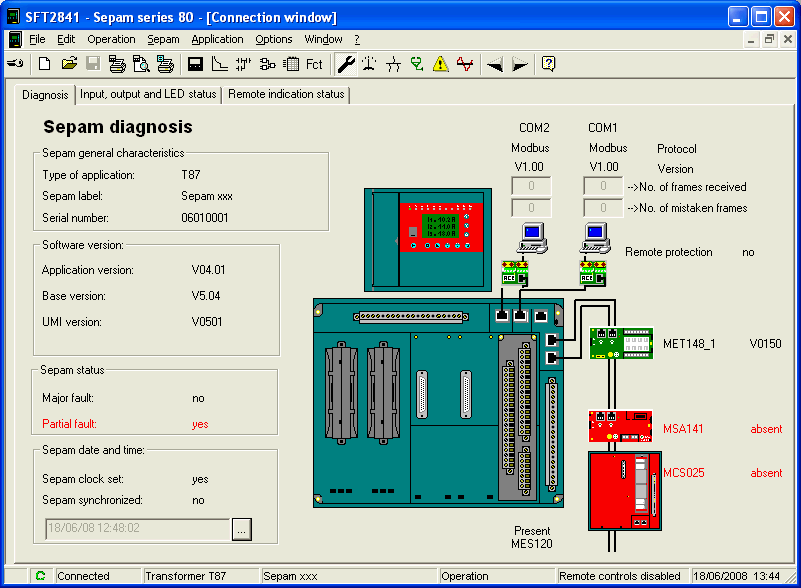Viewport: 801px width, 588px height.
Task: Click the program logic contacts icon
Action: click(x=244, y=64)
